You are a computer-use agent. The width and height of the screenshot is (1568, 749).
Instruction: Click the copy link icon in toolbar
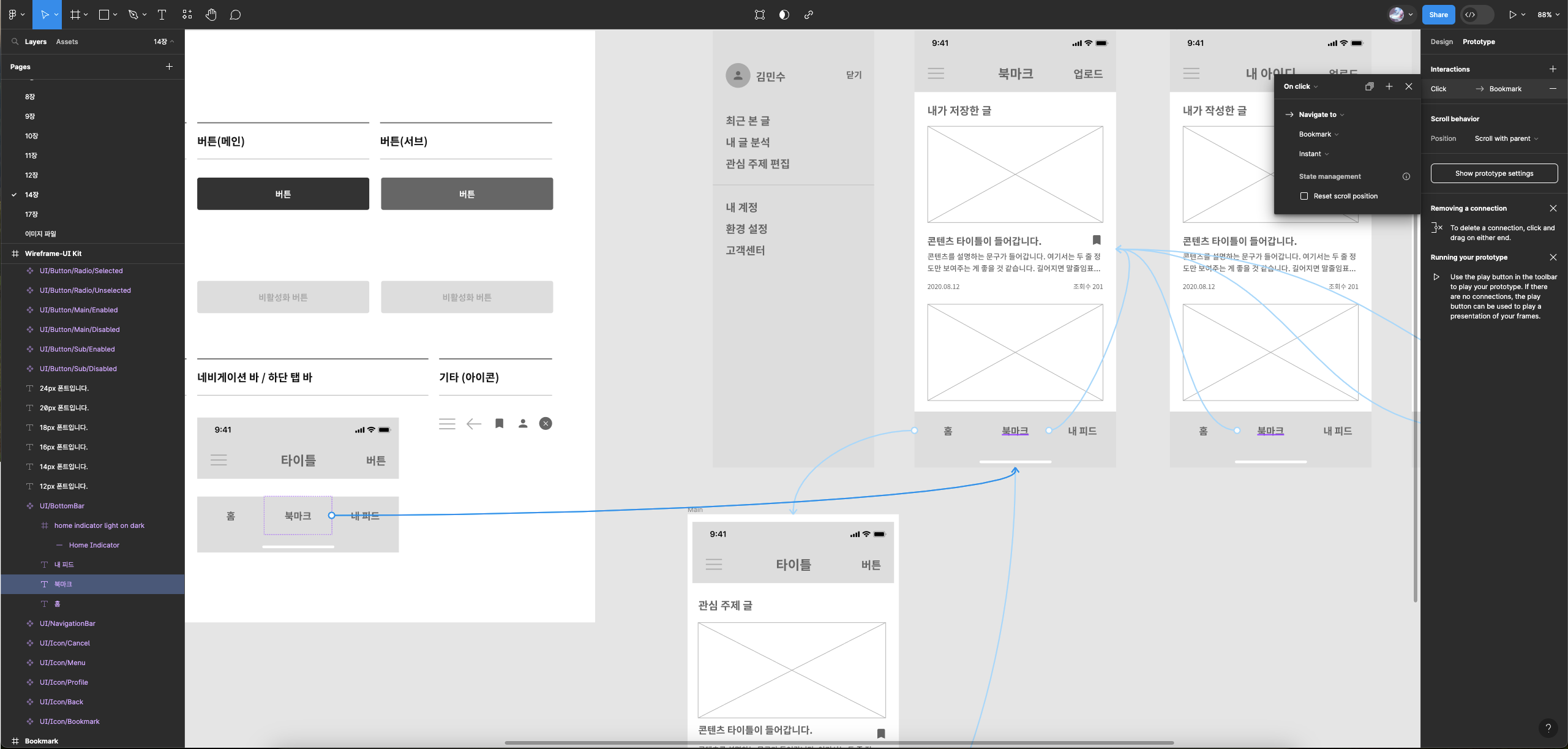pos(808,15)
